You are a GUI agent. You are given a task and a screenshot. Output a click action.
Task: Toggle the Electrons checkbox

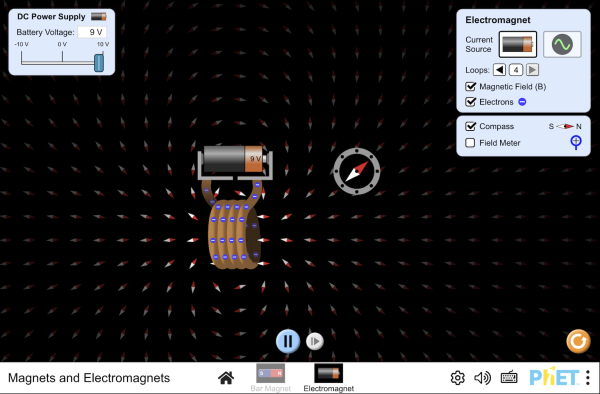(471, 102)
